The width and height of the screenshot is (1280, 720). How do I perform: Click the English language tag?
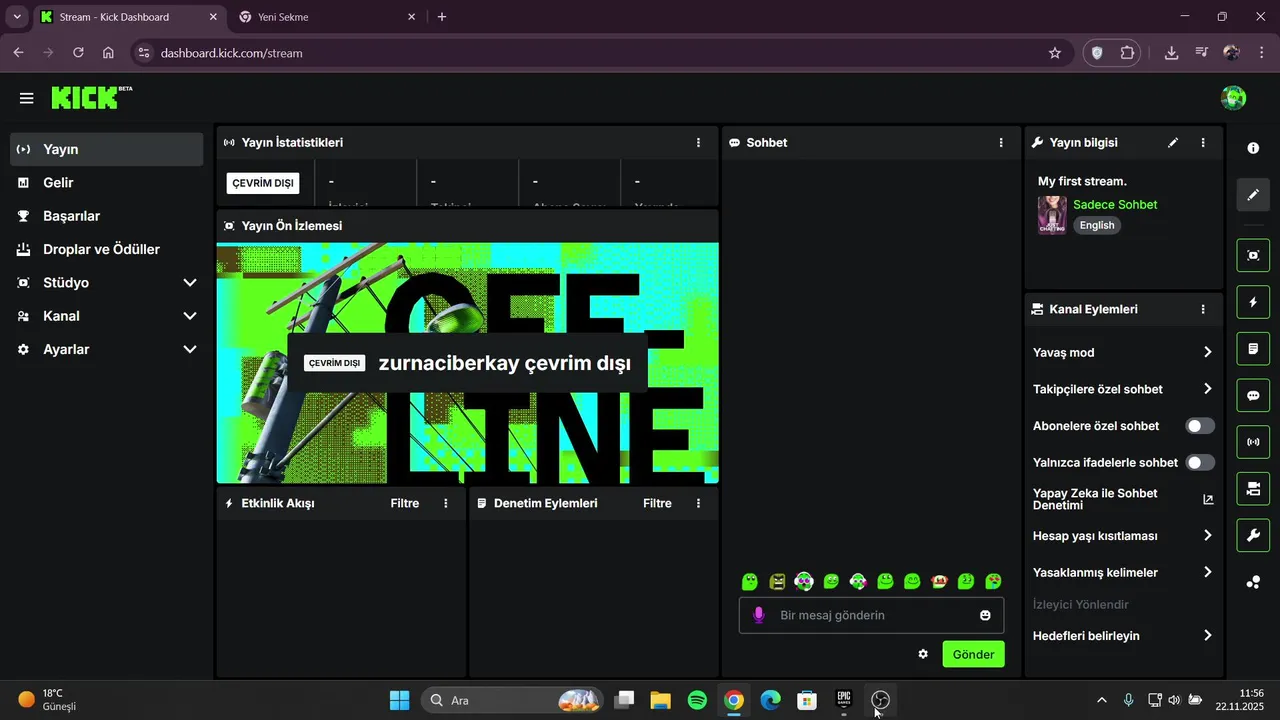click(1097, 225)
